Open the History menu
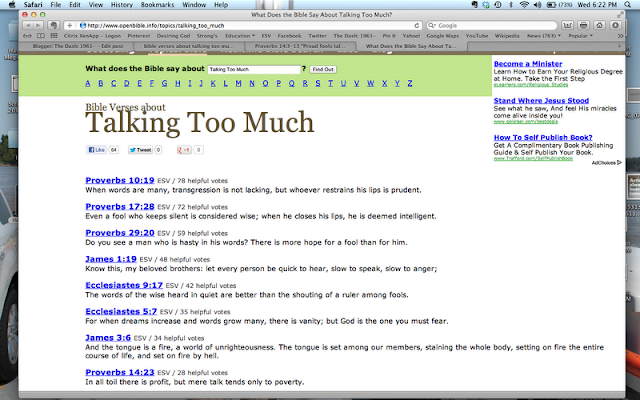Viewport: 640px width, 400px height. click(122, 4)
